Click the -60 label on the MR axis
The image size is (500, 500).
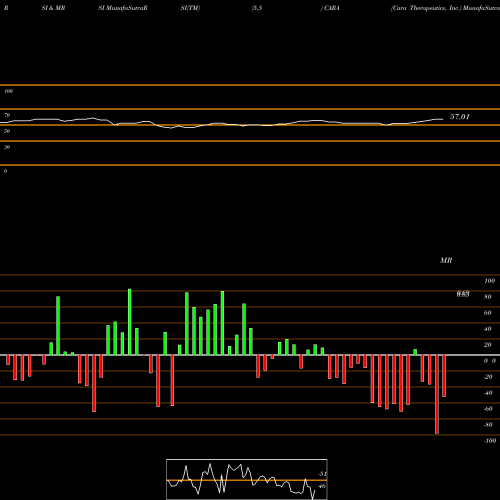coord(488,409)
